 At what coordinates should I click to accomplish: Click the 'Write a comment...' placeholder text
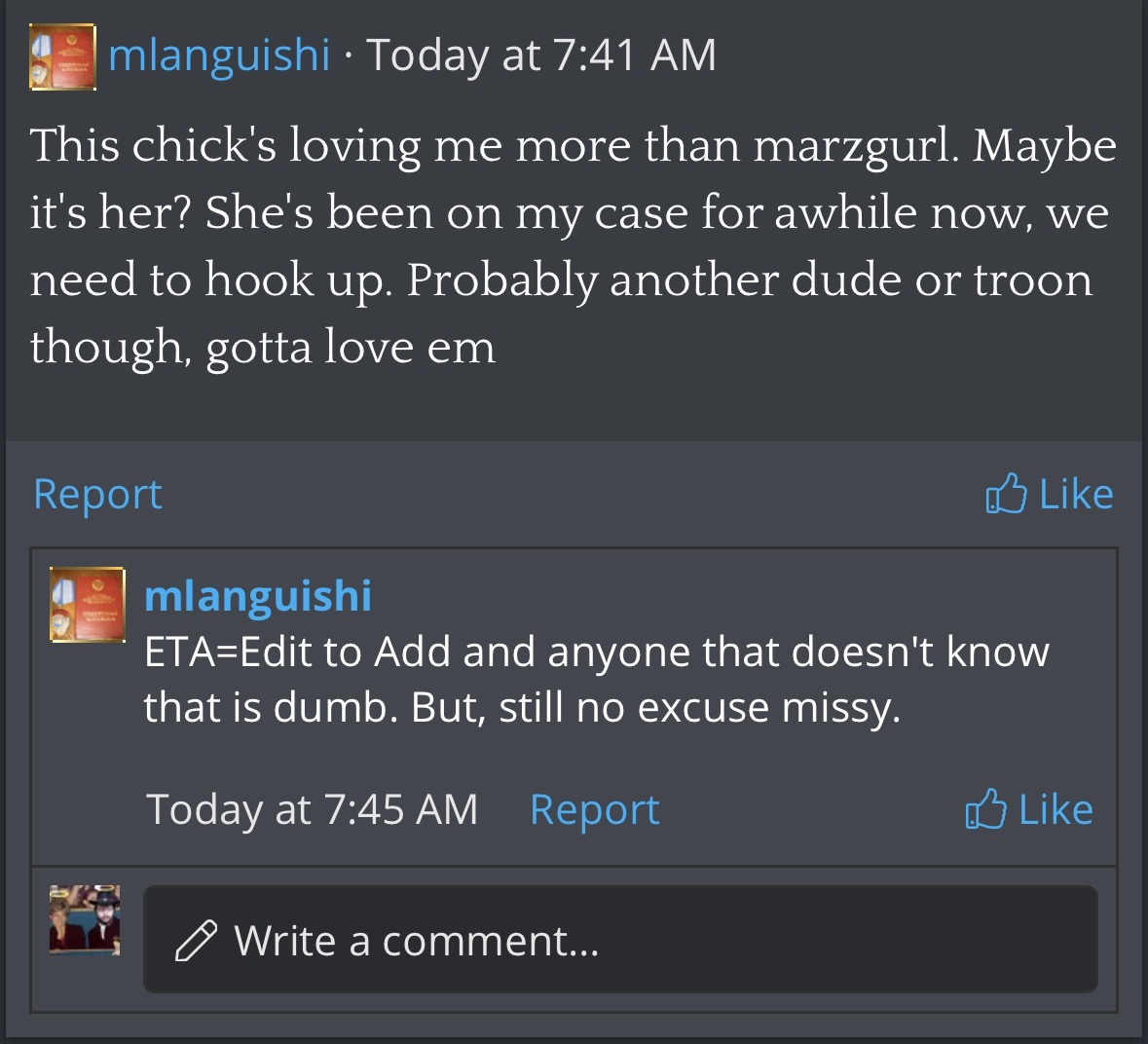(417, 941)
